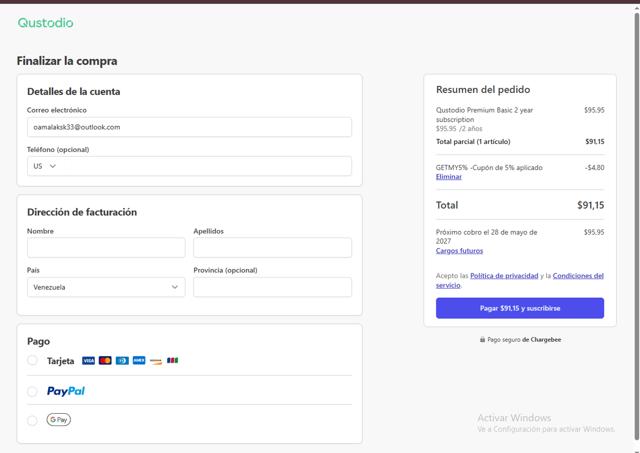Click the Google Pay logo
This screenshot has width=640, height=453.
click(58, 420)
